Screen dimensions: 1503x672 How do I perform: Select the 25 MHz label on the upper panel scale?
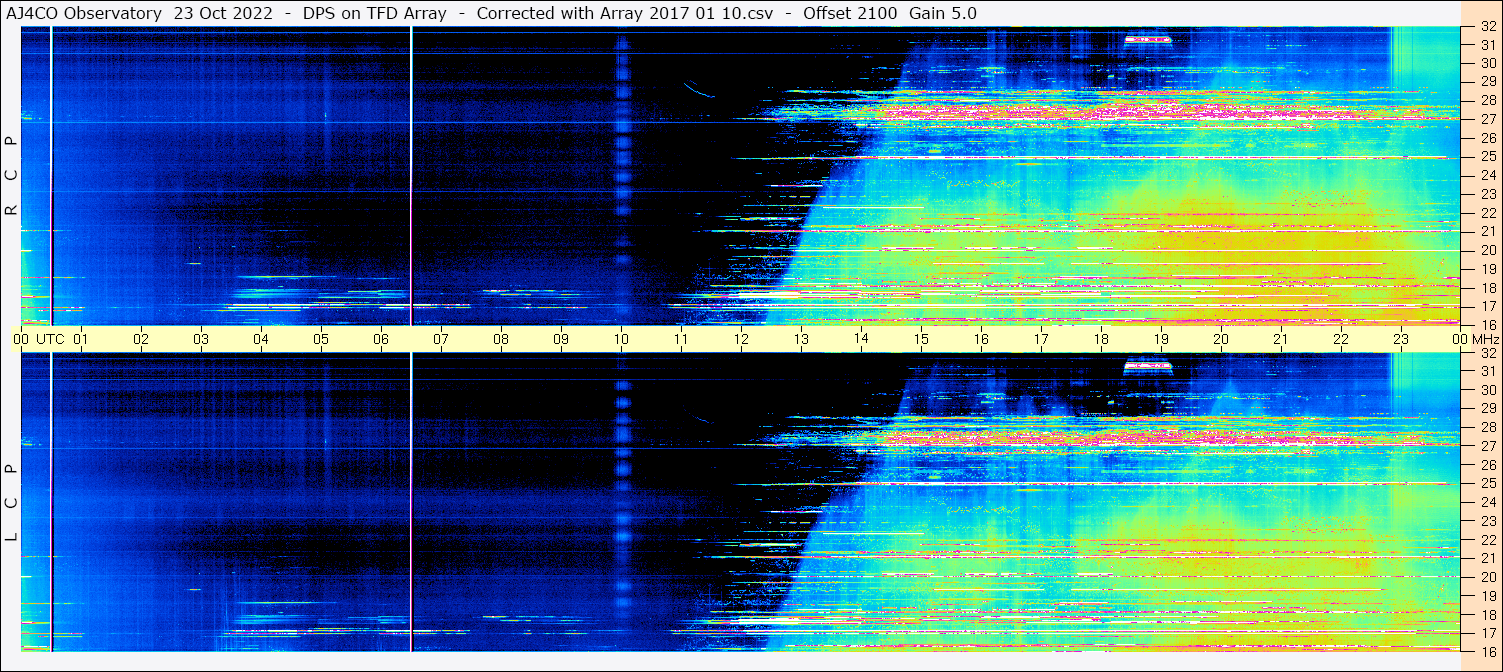(x=1487, y=157)
